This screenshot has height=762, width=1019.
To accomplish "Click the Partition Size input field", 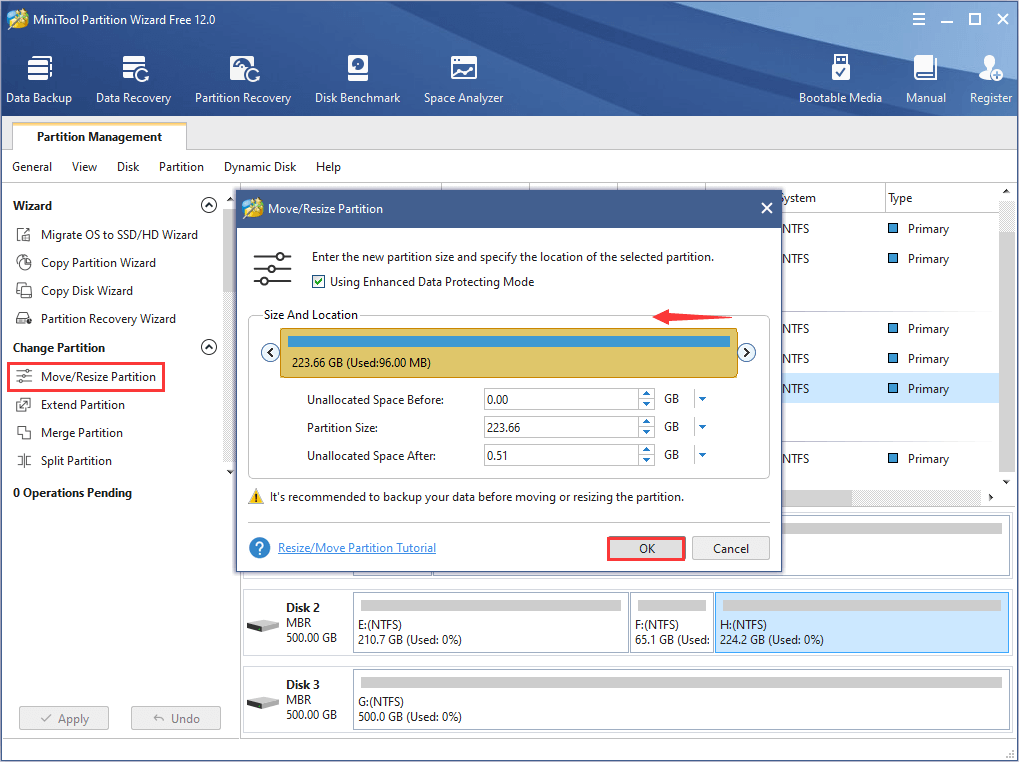I will (x=561, y=427).
